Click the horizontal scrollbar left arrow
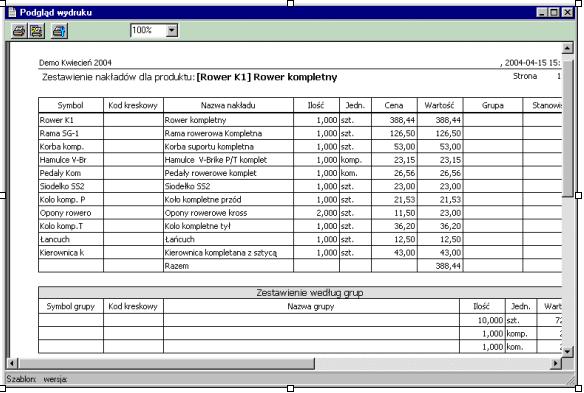This screenshot has height=393, width=584. pos(12,363)
